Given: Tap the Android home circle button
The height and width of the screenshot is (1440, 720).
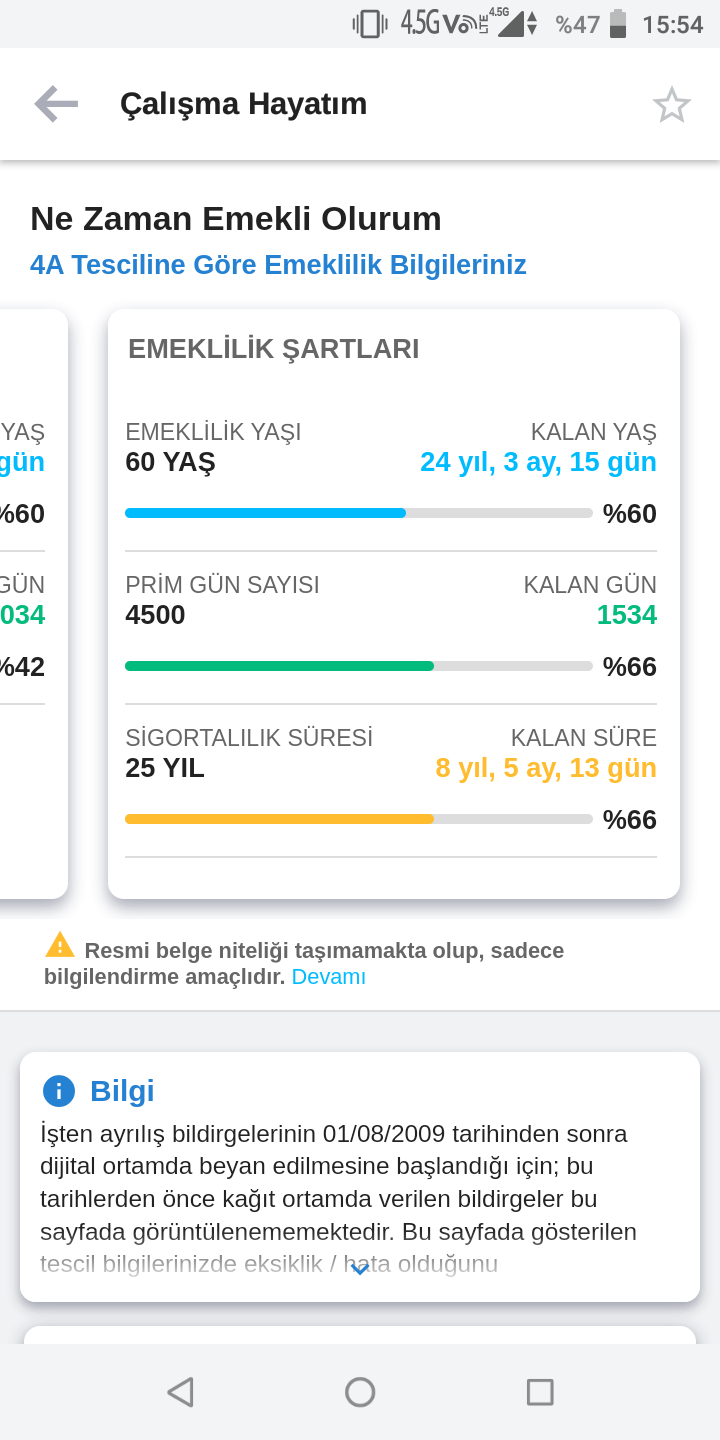Looking at the screenshot, I should (360, 1392).
